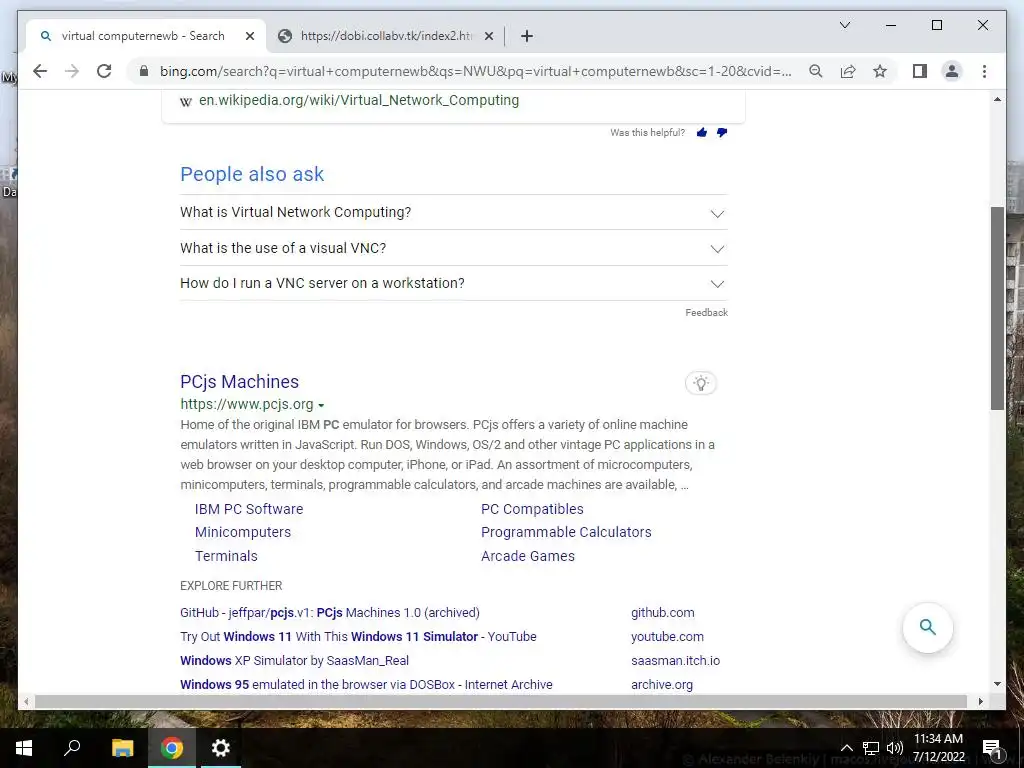Open the Chrome side panel

(x=920, y=71)
